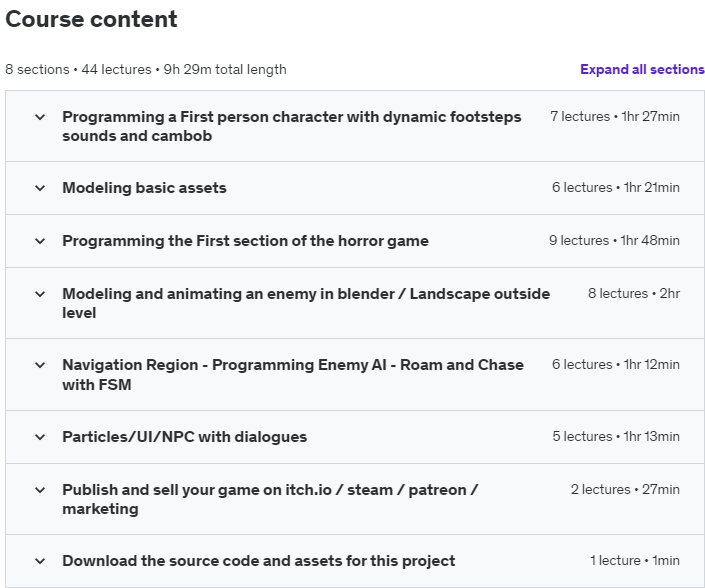Open 'Publish and sell your game on itch.io' title

click(270, 499)
